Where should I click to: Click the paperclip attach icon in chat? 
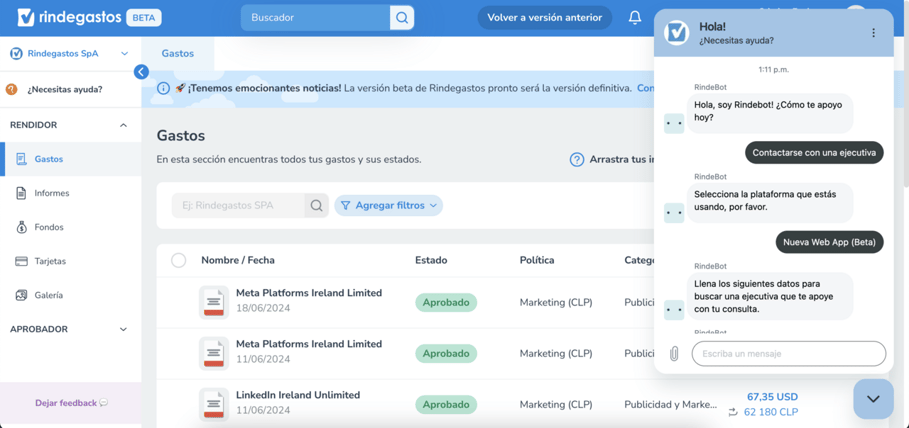coord(674,353)
